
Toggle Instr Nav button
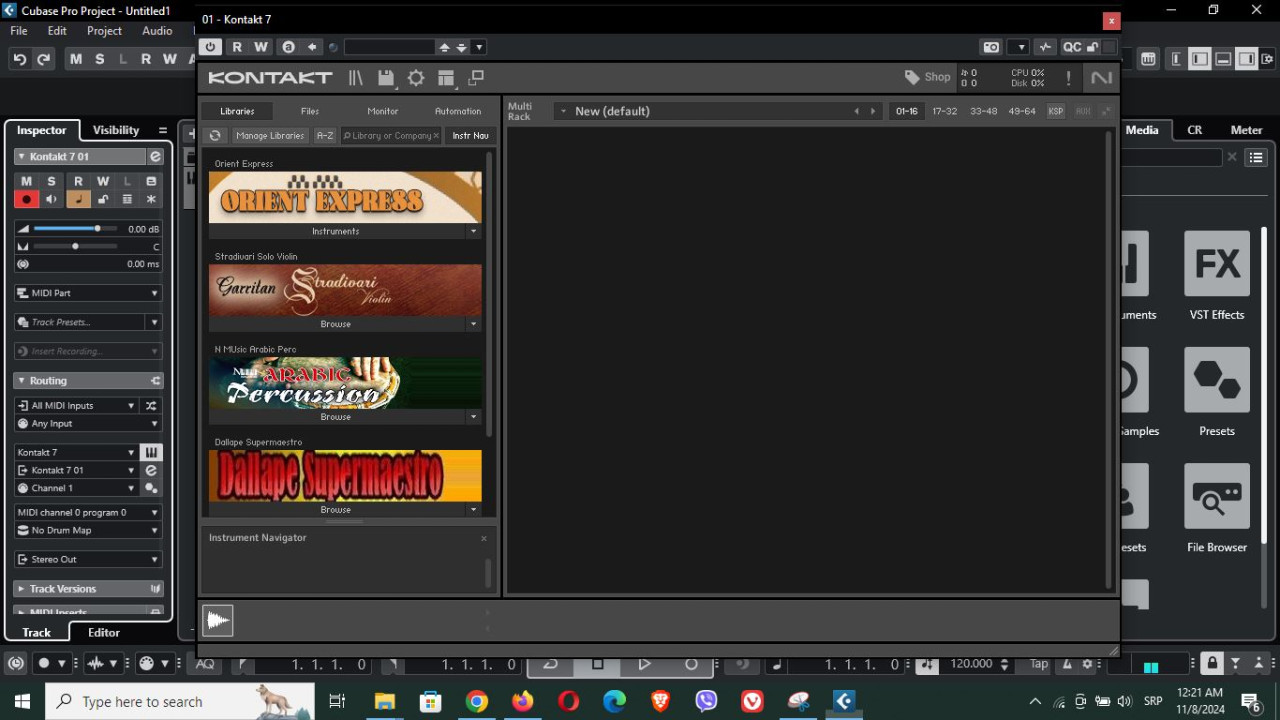pyautogui.click(x=470, y=135)
